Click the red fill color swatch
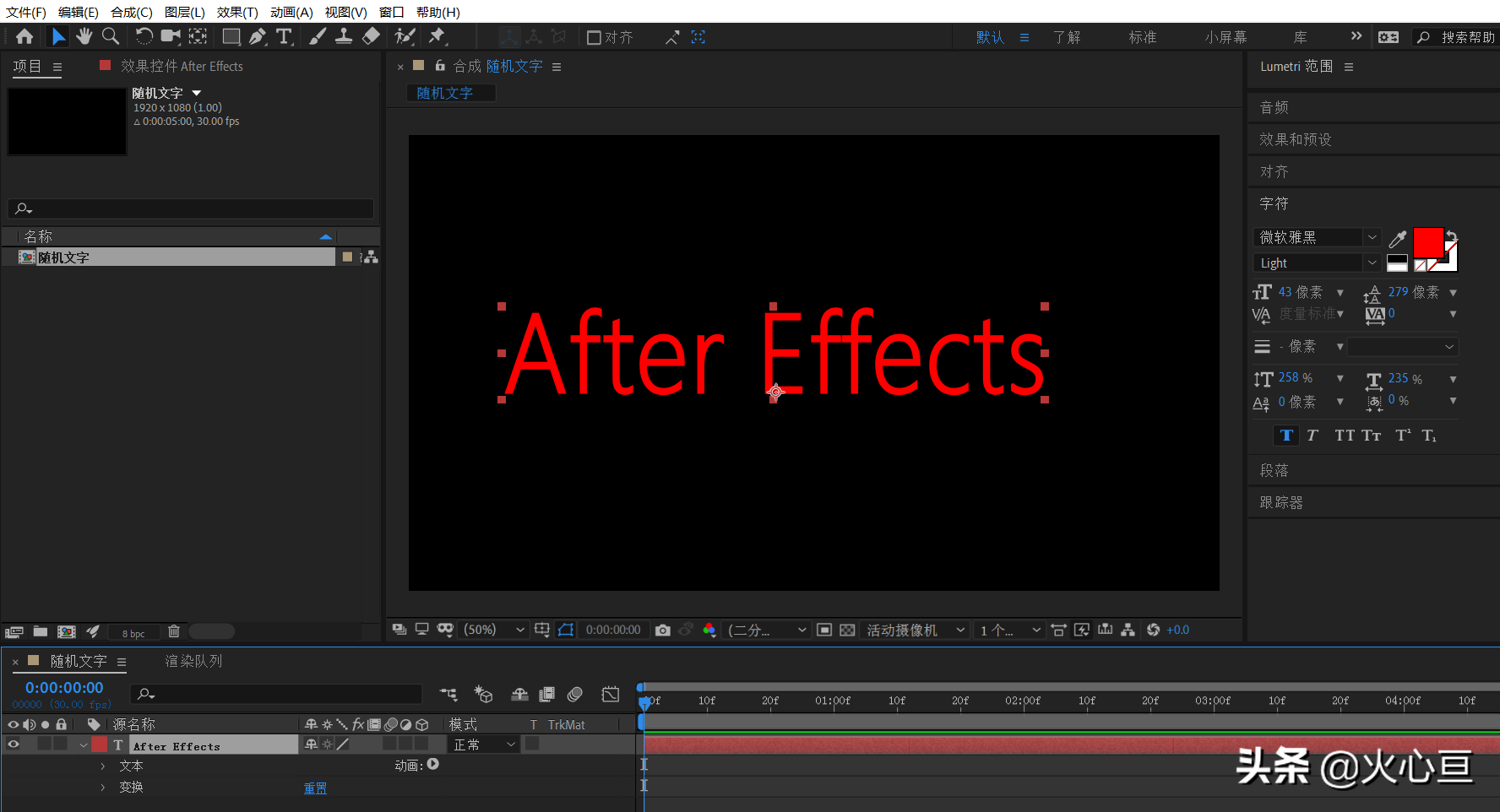1500x812 pixels. (x=1428, y=243)
